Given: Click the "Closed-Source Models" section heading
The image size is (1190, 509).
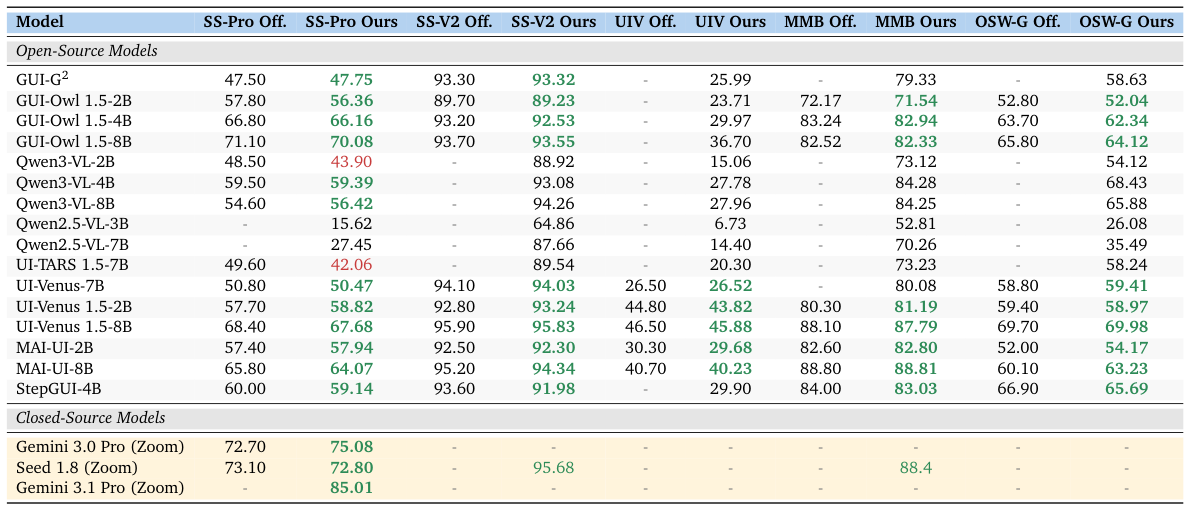Looking at the screenshot, I should (x=90, y=418).
